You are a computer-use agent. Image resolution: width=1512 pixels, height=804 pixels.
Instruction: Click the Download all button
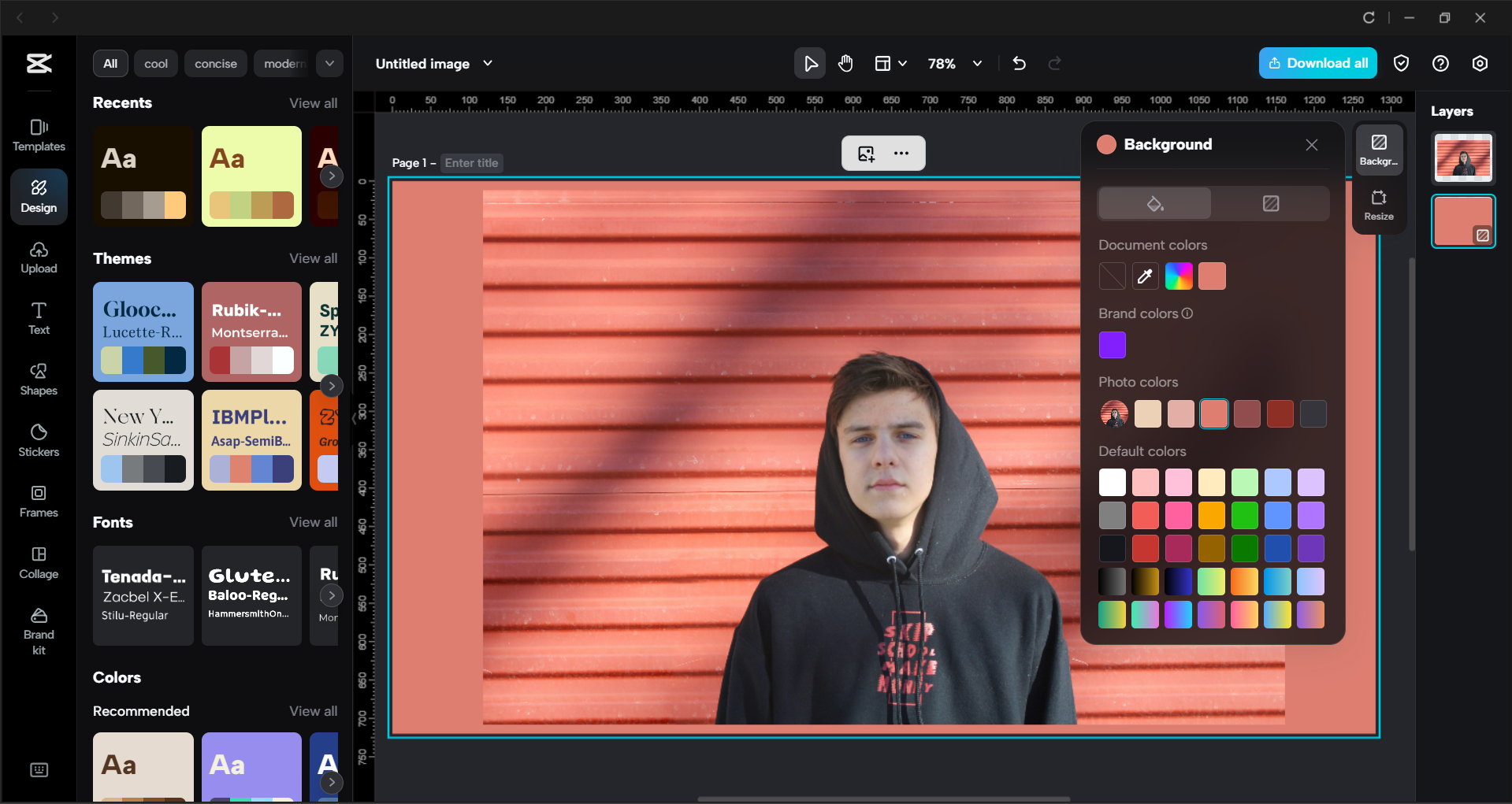click(x=1317, y=63)
